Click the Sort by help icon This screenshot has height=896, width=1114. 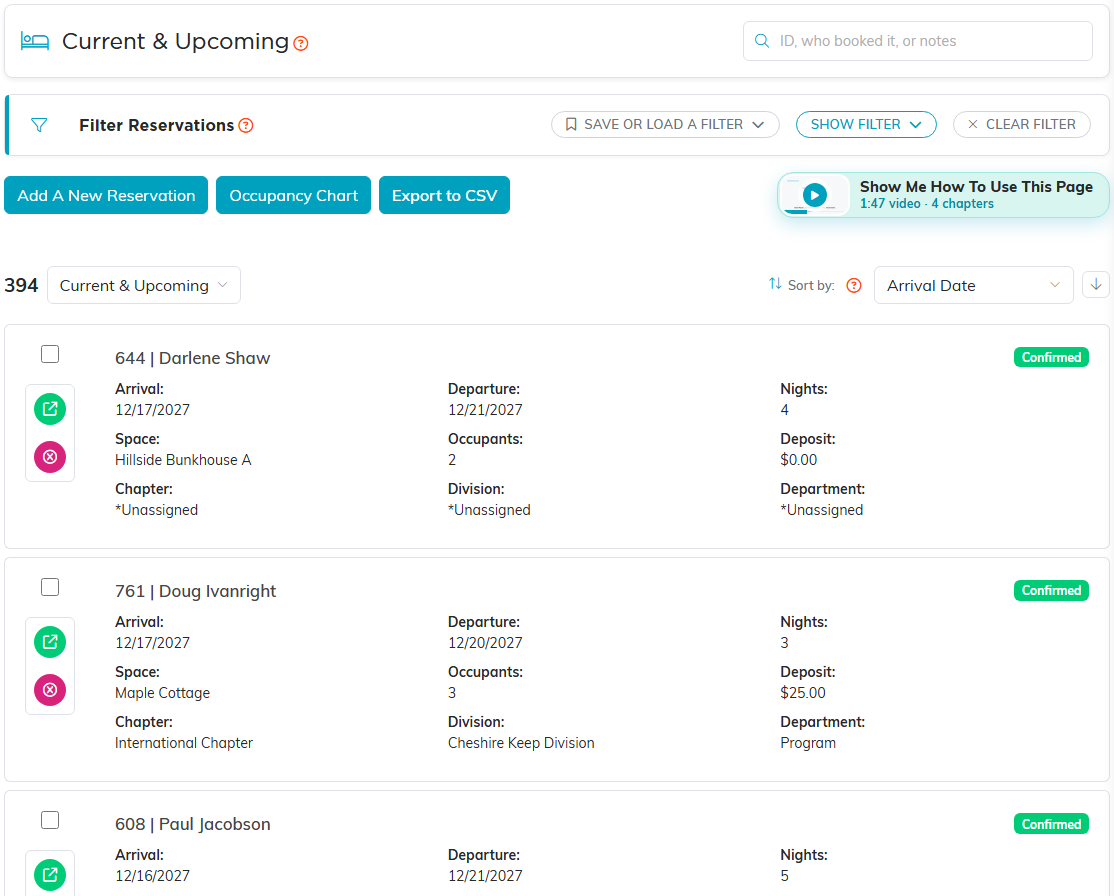(x=854, y=286)
